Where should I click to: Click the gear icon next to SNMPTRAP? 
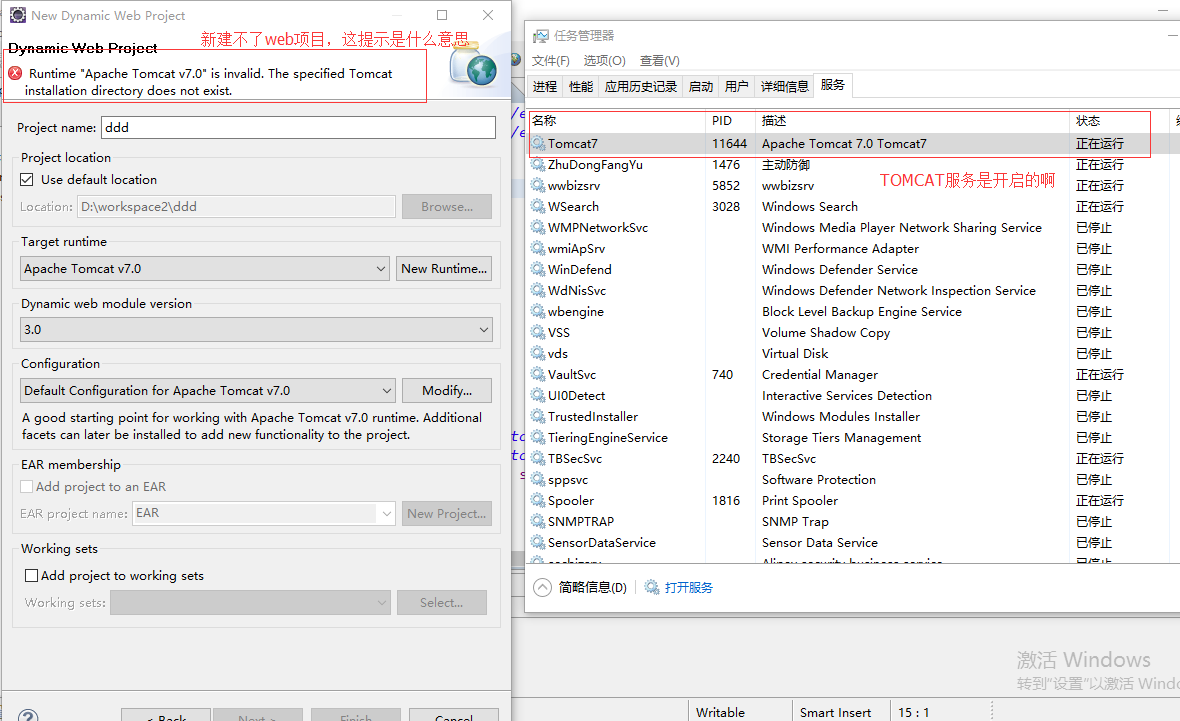[538, 522]
